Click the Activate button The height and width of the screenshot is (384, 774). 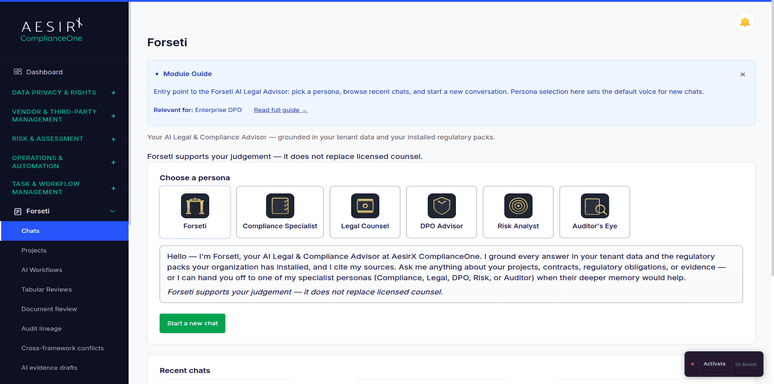pos(714,364)
